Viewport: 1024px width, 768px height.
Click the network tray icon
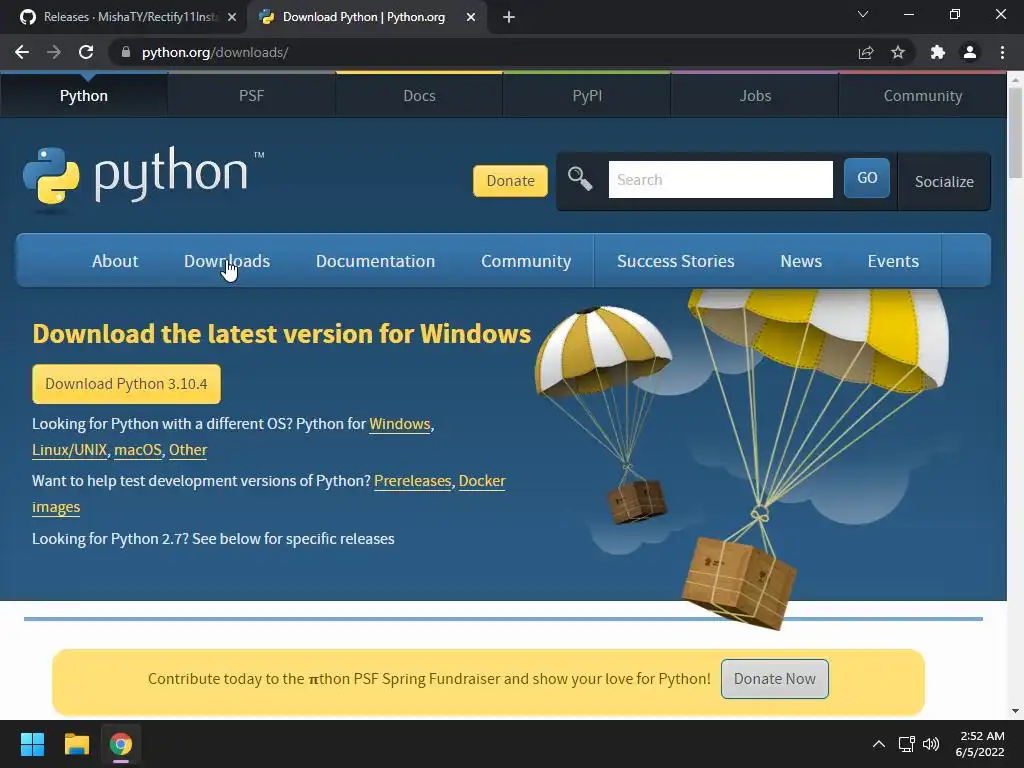[906, 744]
